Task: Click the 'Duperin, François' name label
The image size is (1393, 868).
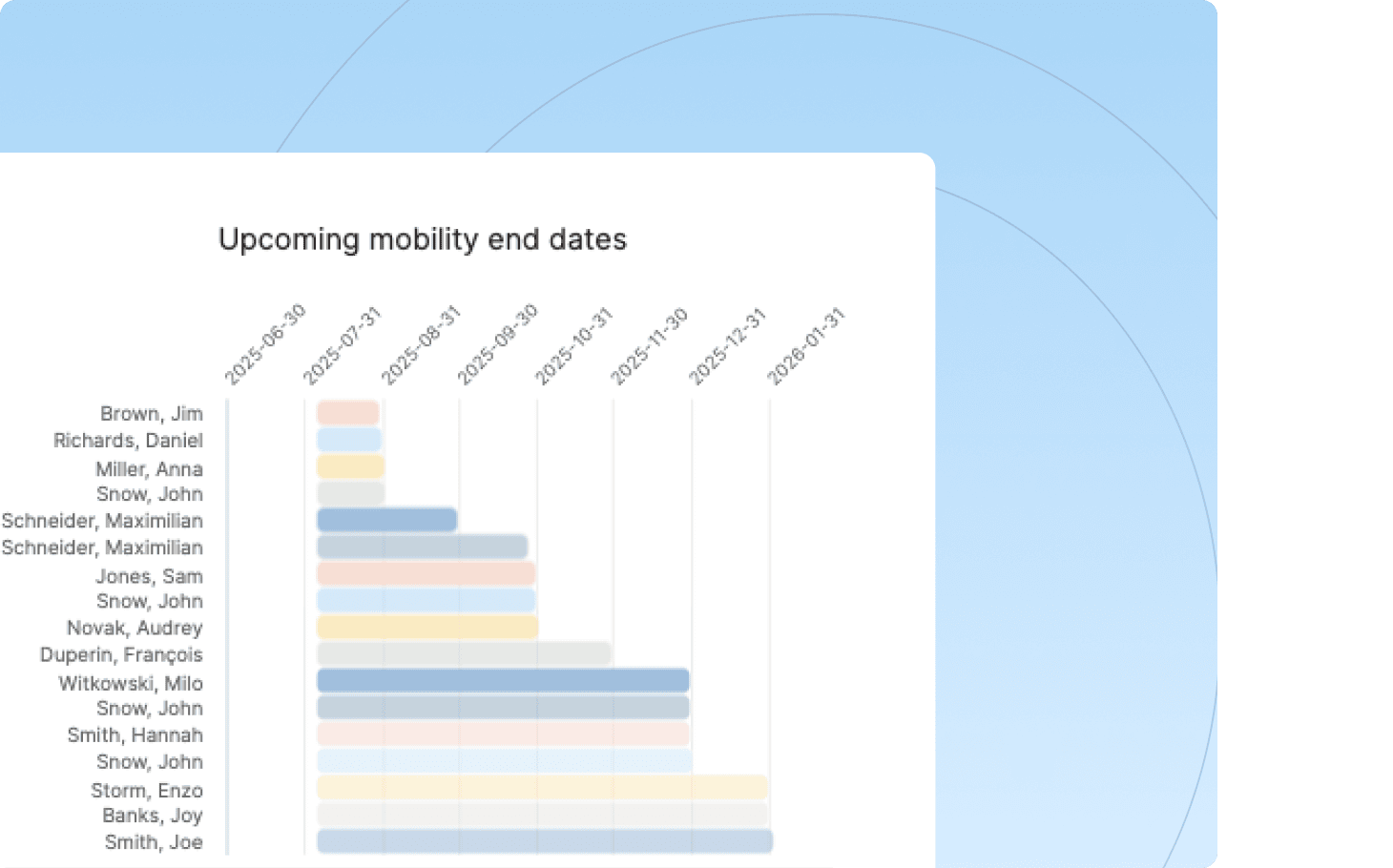Action: click(x=121, y=654)
